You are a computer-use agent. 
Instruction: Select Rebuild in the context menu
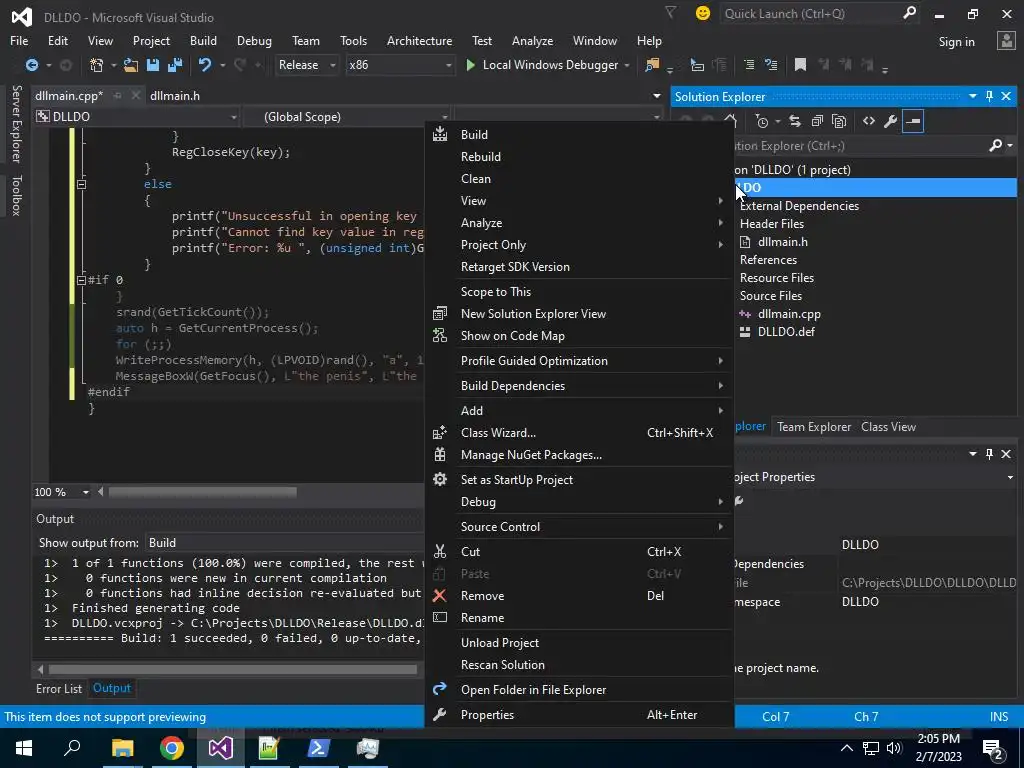click(579, 157)
